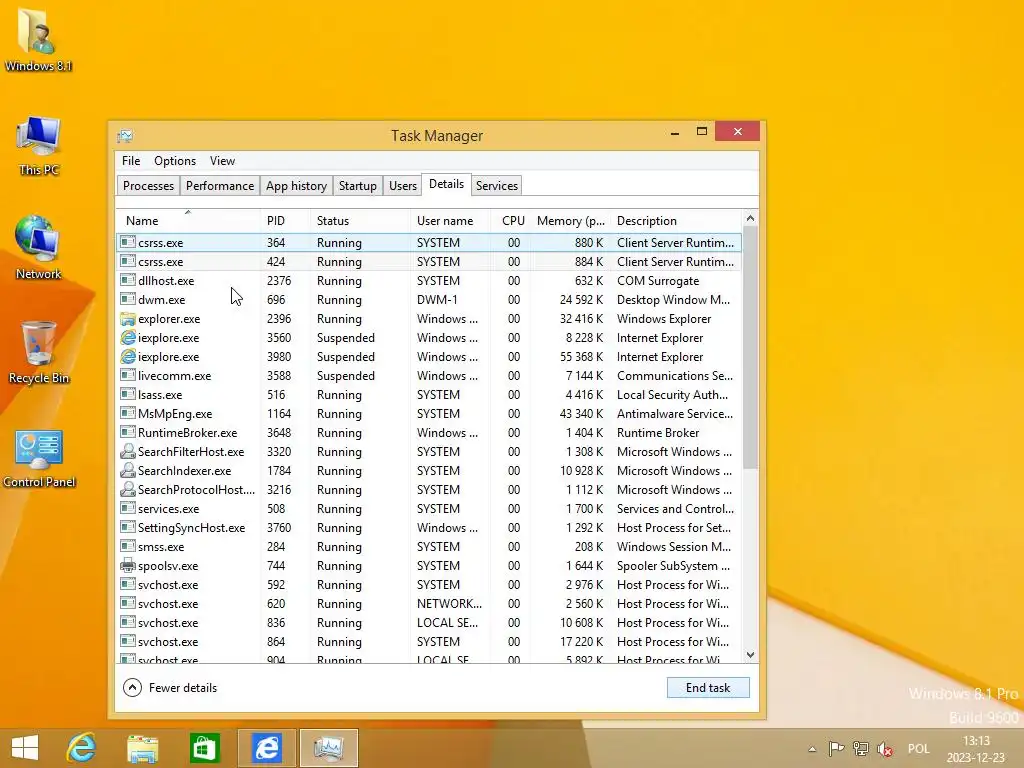Screen dimensions: 1024x768
Task: Open the View menu
Action: click(x=222, y=161)
